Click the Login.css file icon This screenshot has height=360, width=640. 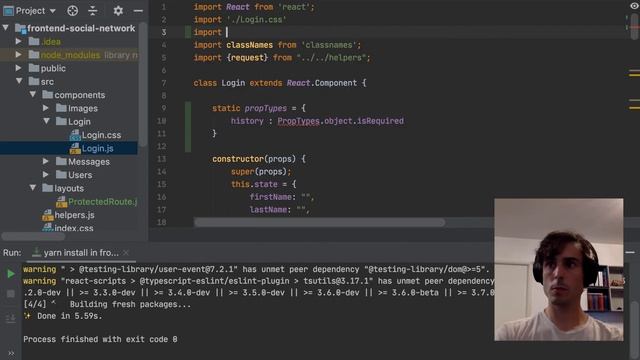(75, 135)
